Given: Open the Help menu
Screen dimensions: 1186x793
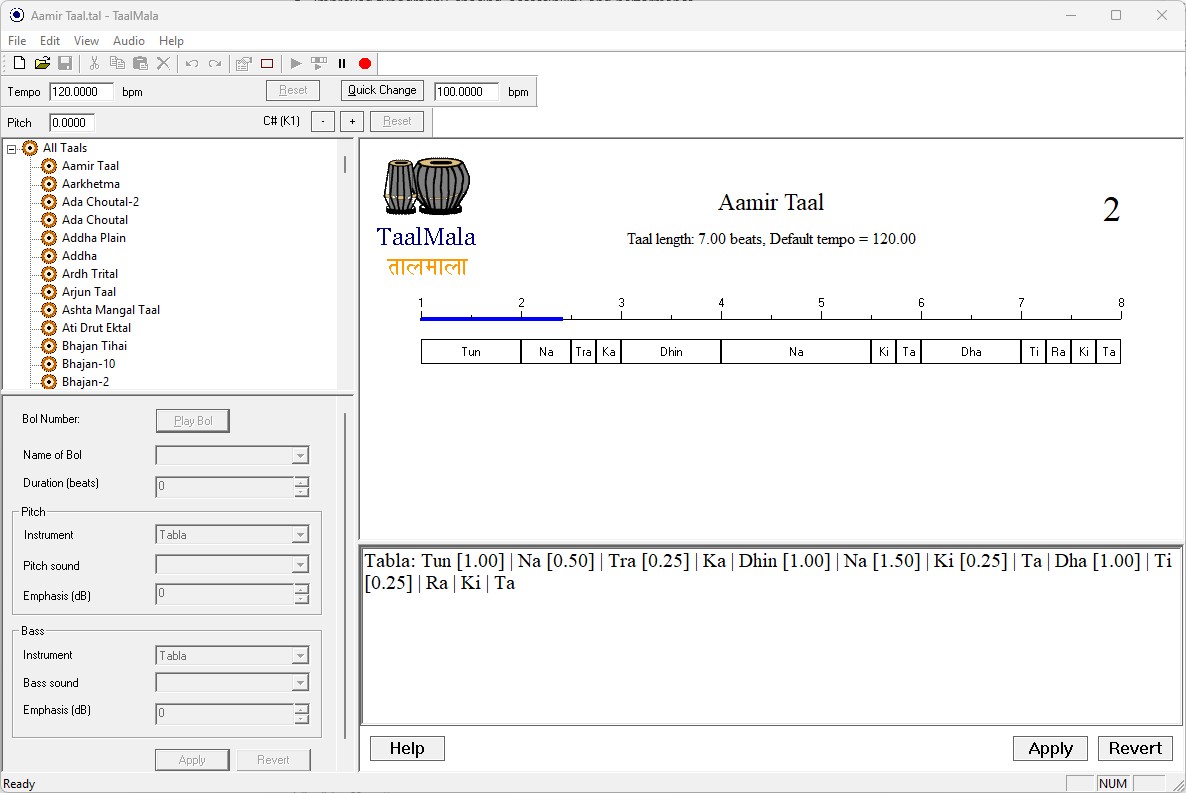Looking at the screenshot, I should click(171, 41).
